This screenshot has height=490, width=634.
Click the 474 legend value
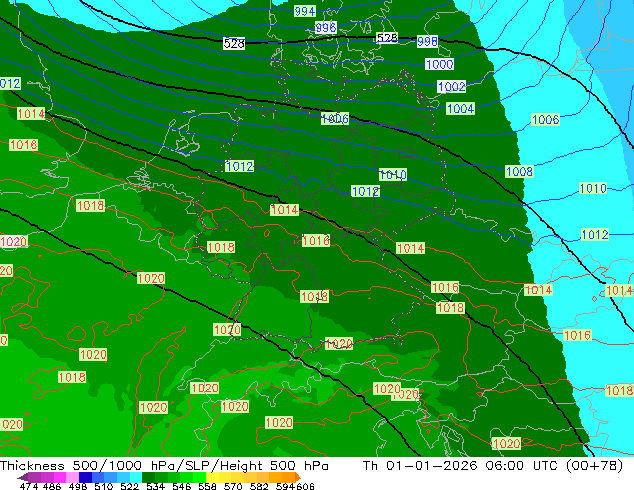[29, 486]
